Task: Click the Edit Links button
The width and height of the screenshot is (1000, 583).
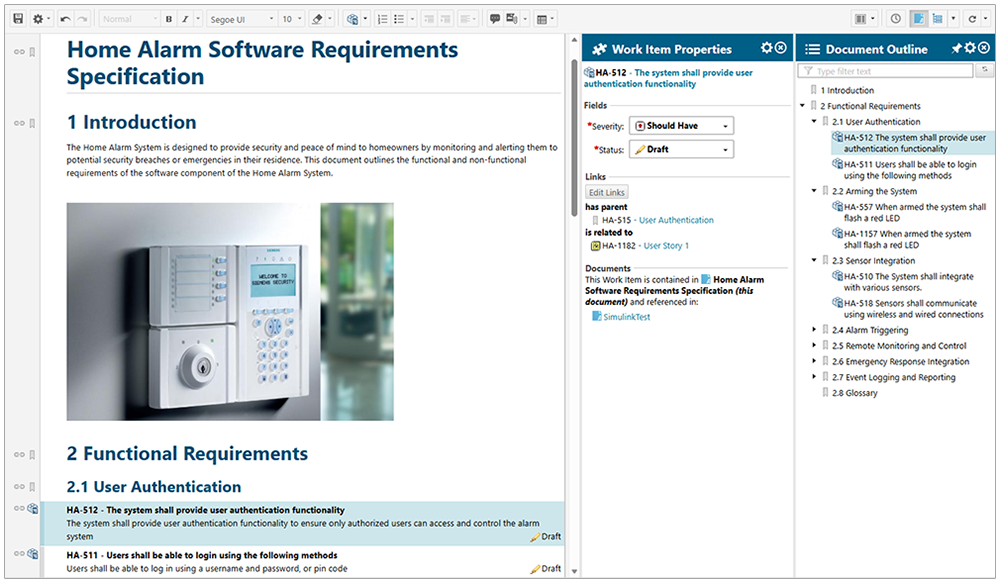Action: click(607, 192)
